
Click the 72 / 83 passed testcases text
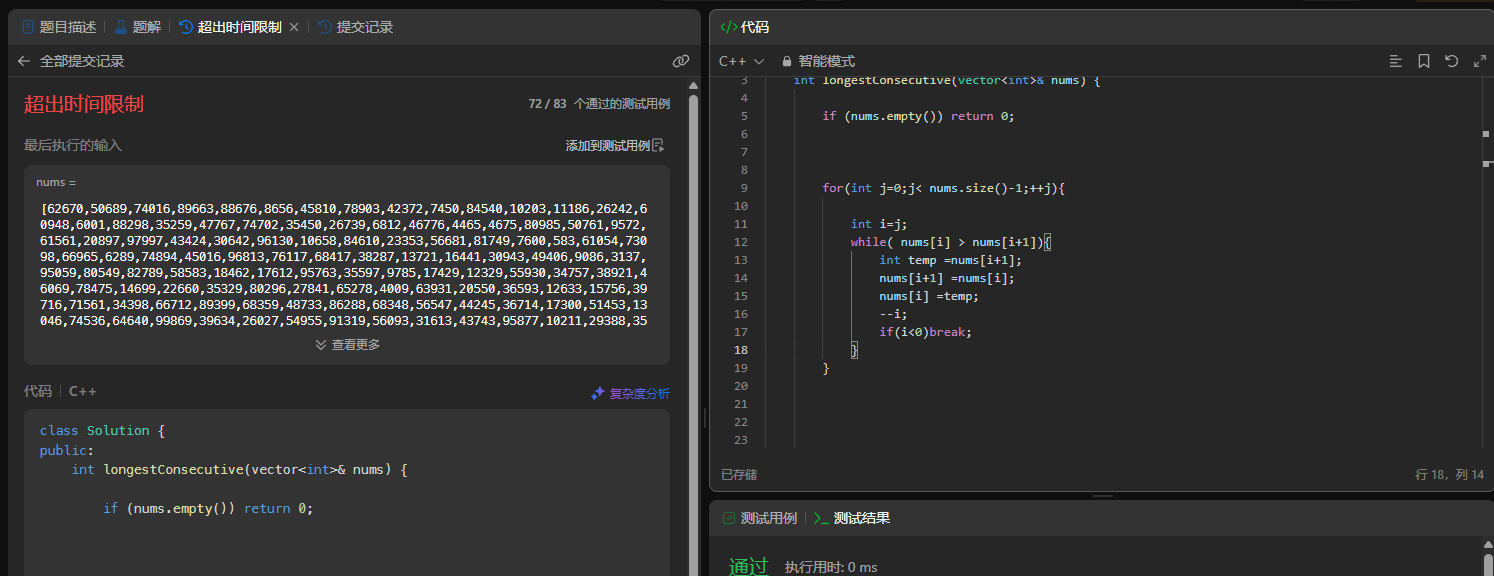tap(599, 104)
